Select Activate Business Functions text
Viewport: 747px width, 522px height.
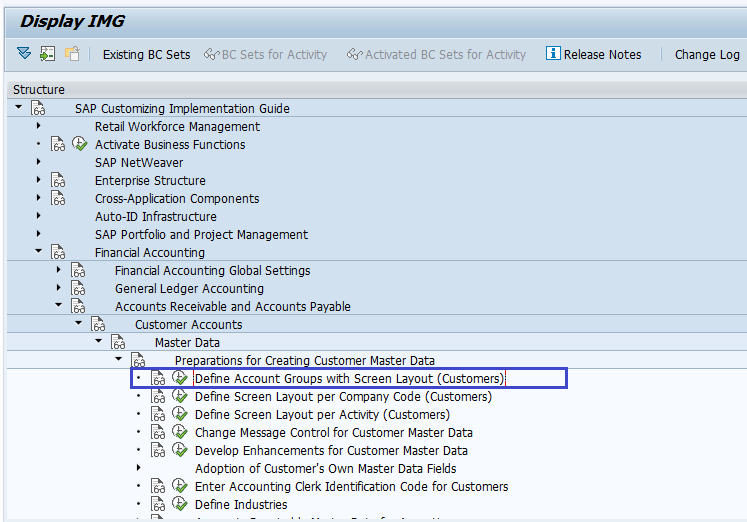click(170, 144)
